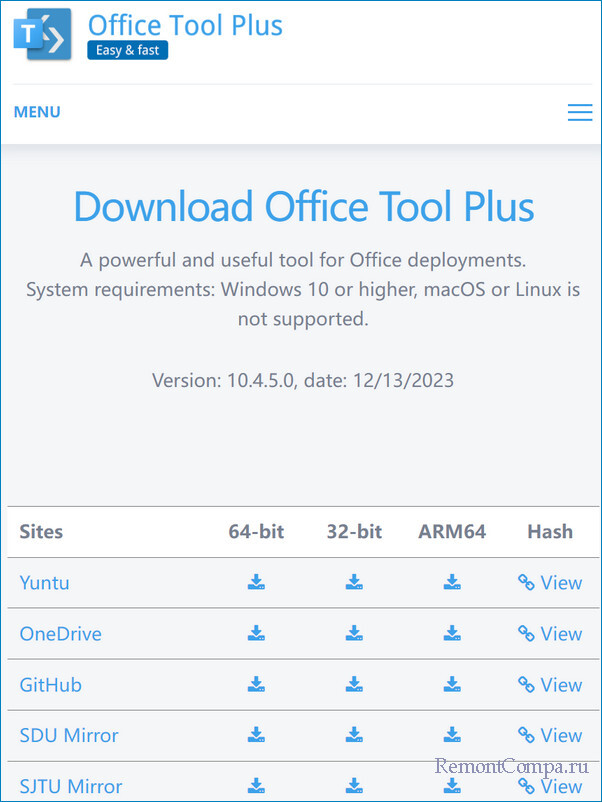602x802 pixels.
Task: Open the SDU Mirror site link
Action: (69, 736)
